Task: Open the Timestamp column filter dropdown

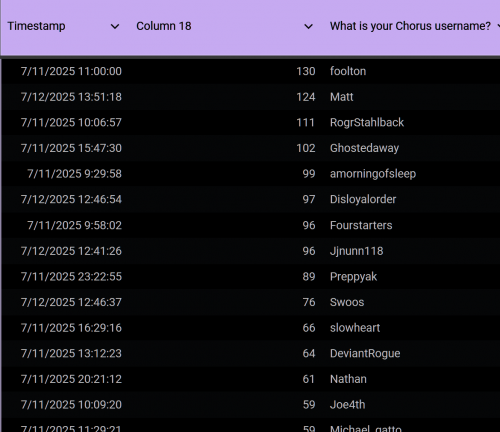Action: coord(115,26)
